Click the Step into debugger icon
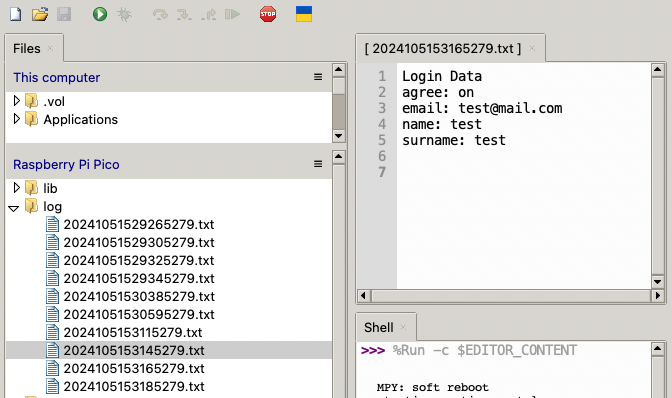 [184, 15]
